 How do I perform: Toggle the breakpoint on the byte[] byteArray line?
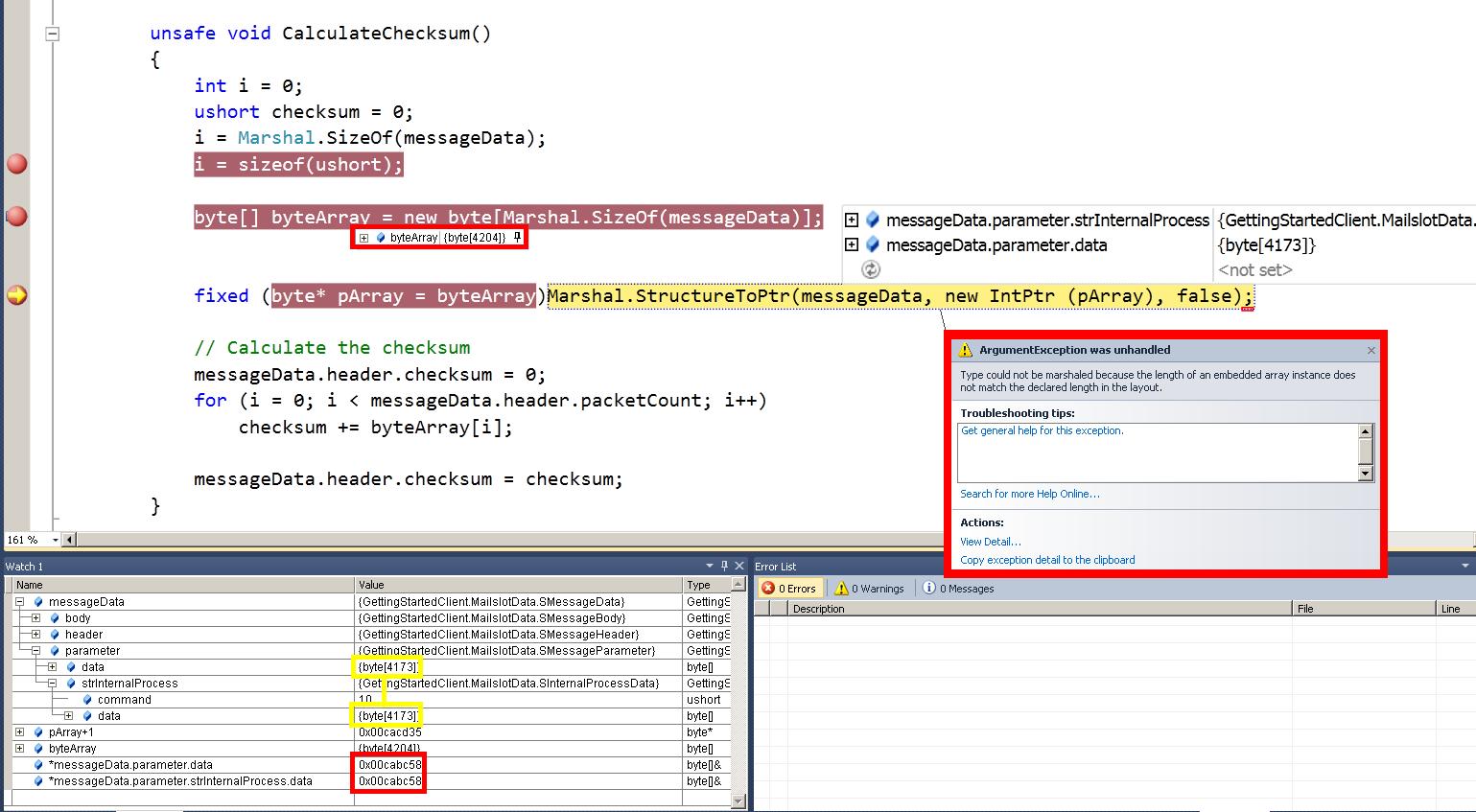16,217
